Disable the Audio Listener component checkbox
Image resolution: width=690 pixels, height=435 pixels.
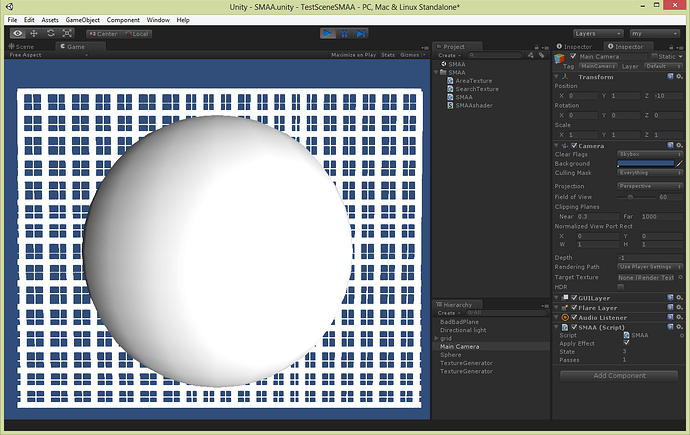pyautogui.click(x=574, y=317)
